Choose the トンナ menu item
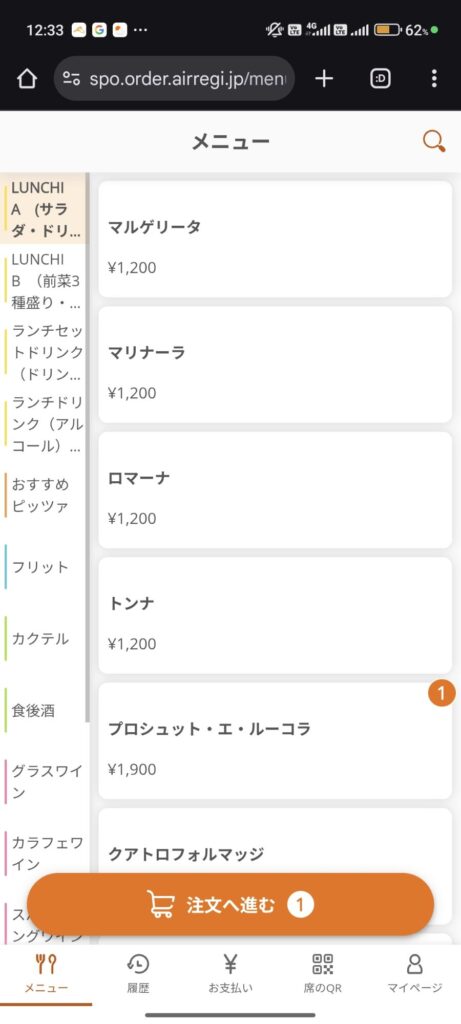 (x=275, y=615)
